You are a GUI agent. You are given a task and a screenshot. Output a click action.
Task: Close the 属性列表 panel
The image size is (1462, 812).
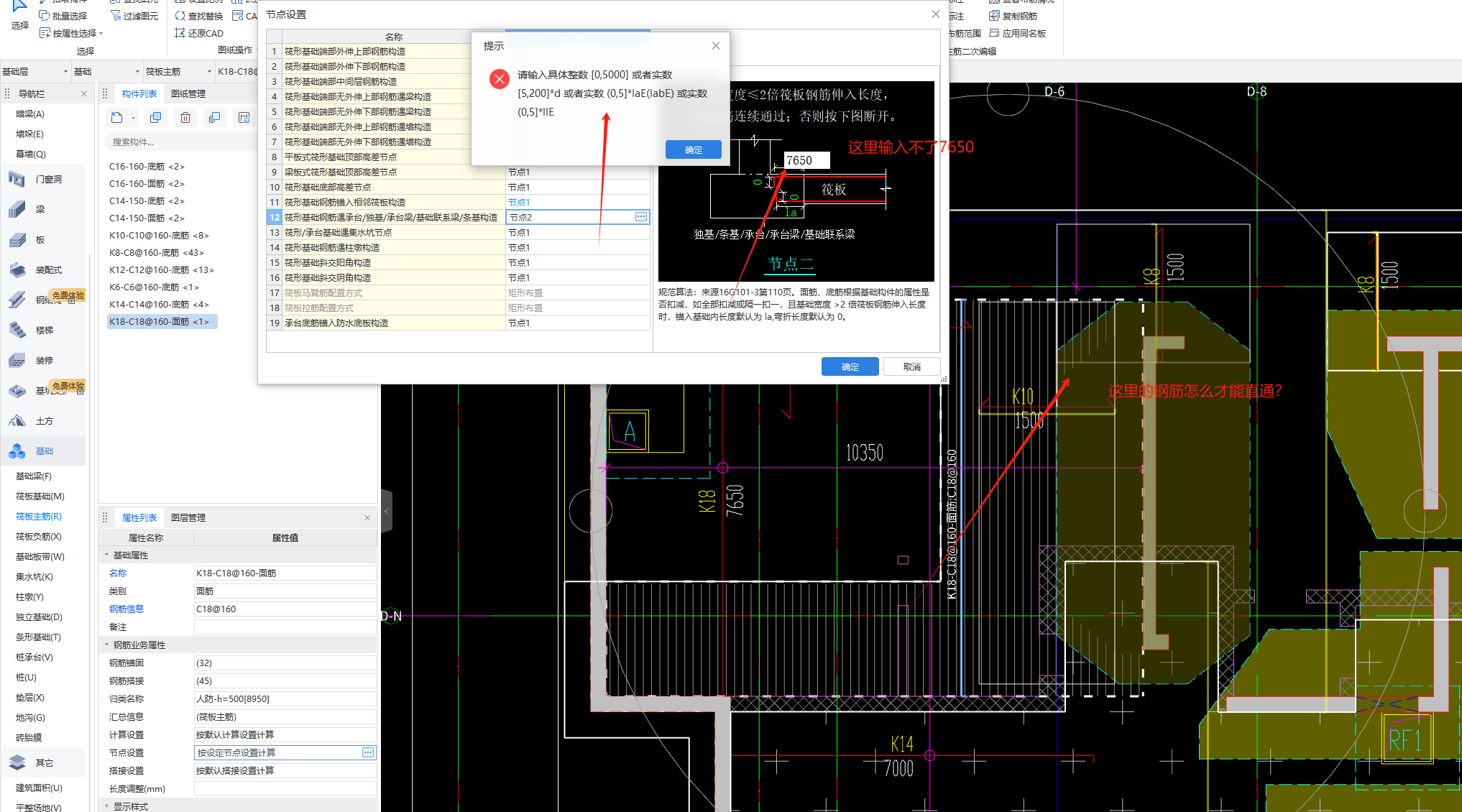pos(367,517)
